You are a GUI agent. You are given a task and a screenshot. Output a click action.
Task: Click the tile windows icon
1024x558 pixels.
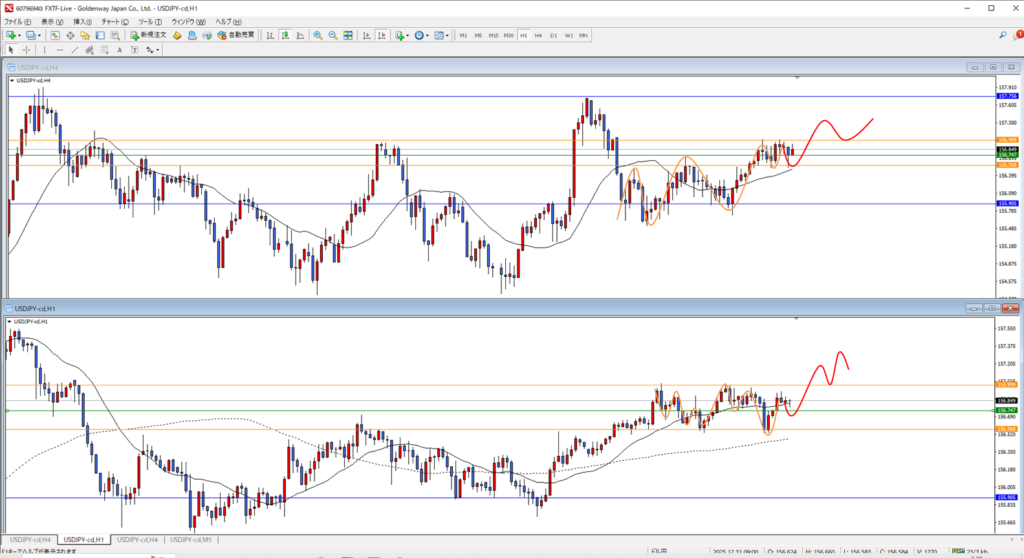(x=347, y=35)
